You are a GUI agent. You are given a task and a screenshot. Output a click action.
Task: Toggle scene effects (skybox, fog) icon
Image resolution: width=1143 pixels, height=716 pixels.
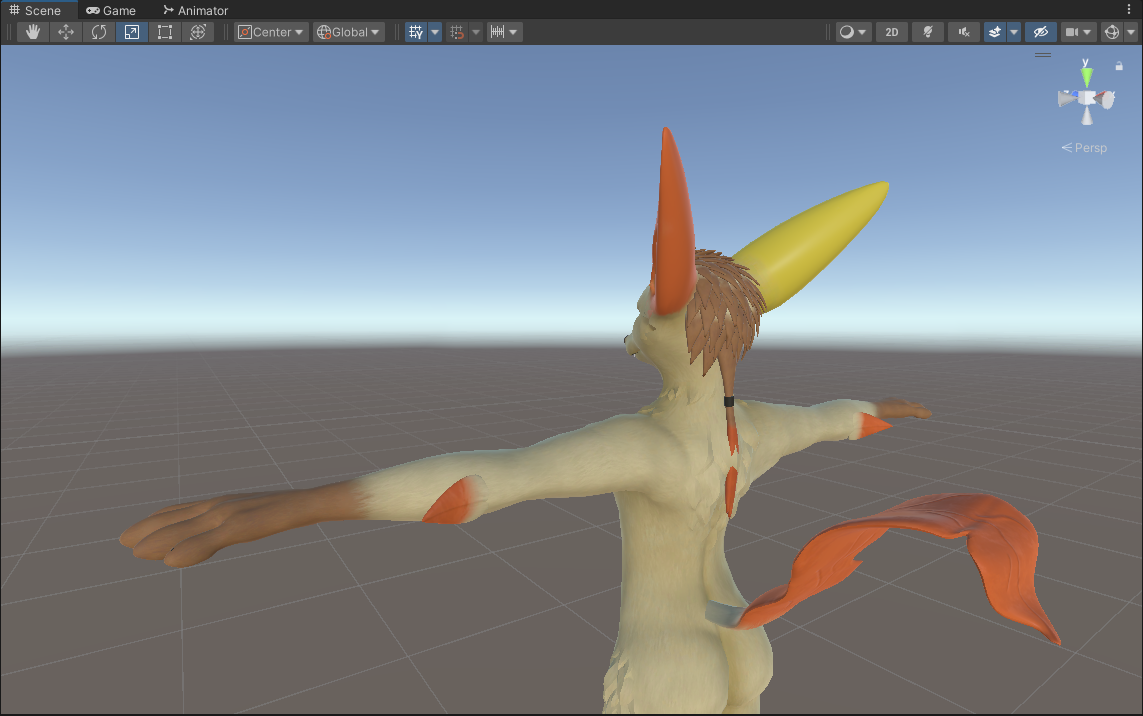click(994, 32)
